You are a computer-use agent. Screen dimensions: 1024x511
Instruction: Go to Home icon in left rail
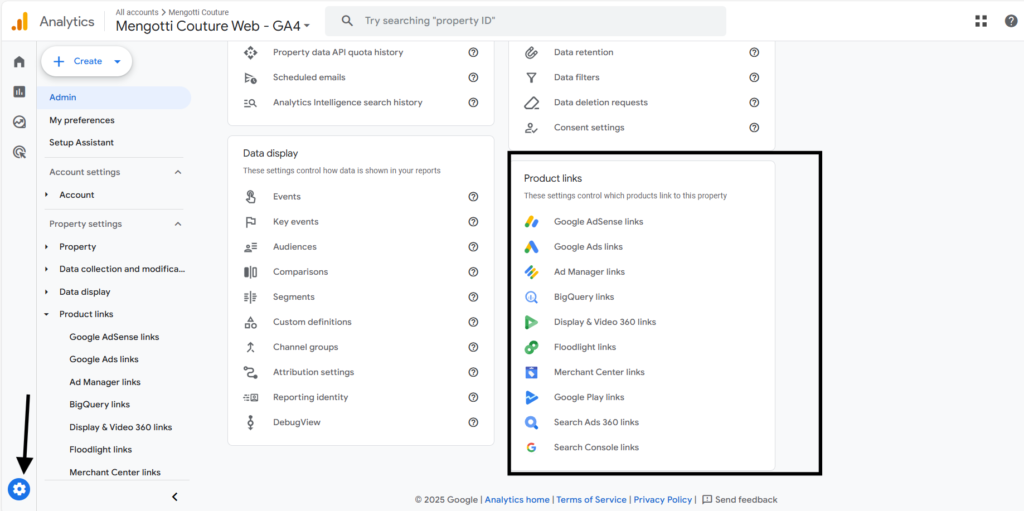click(x=19, y=61)
